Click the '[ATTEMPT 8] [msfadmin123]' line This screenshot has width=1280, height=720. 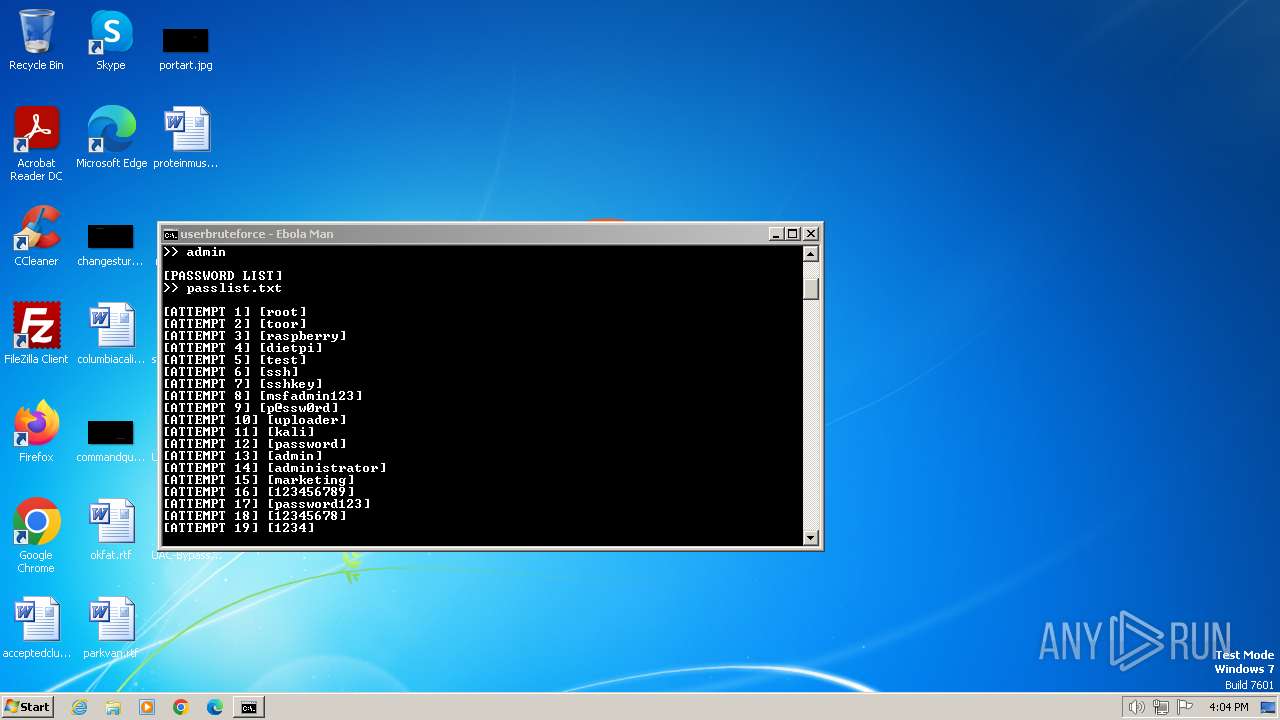pyautogui.click(x=263, y=396)
